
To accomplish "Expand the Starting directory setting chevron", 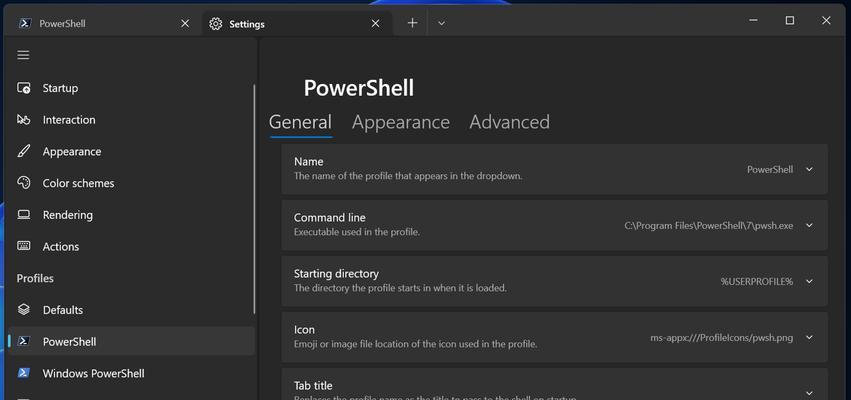I will tap(809, 281).
